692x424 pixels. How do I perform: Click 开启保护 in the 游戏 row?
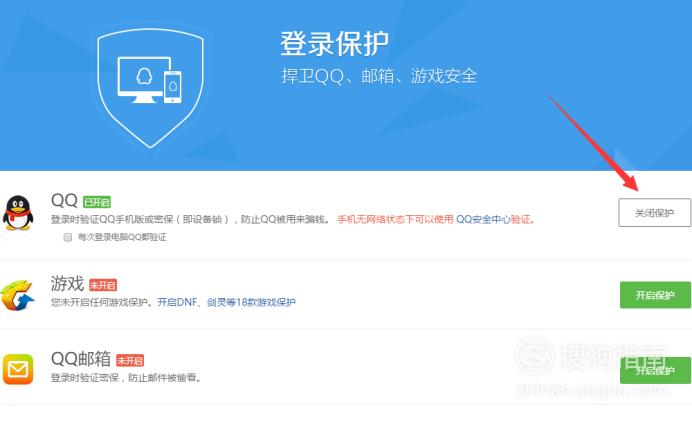[655, 295]
